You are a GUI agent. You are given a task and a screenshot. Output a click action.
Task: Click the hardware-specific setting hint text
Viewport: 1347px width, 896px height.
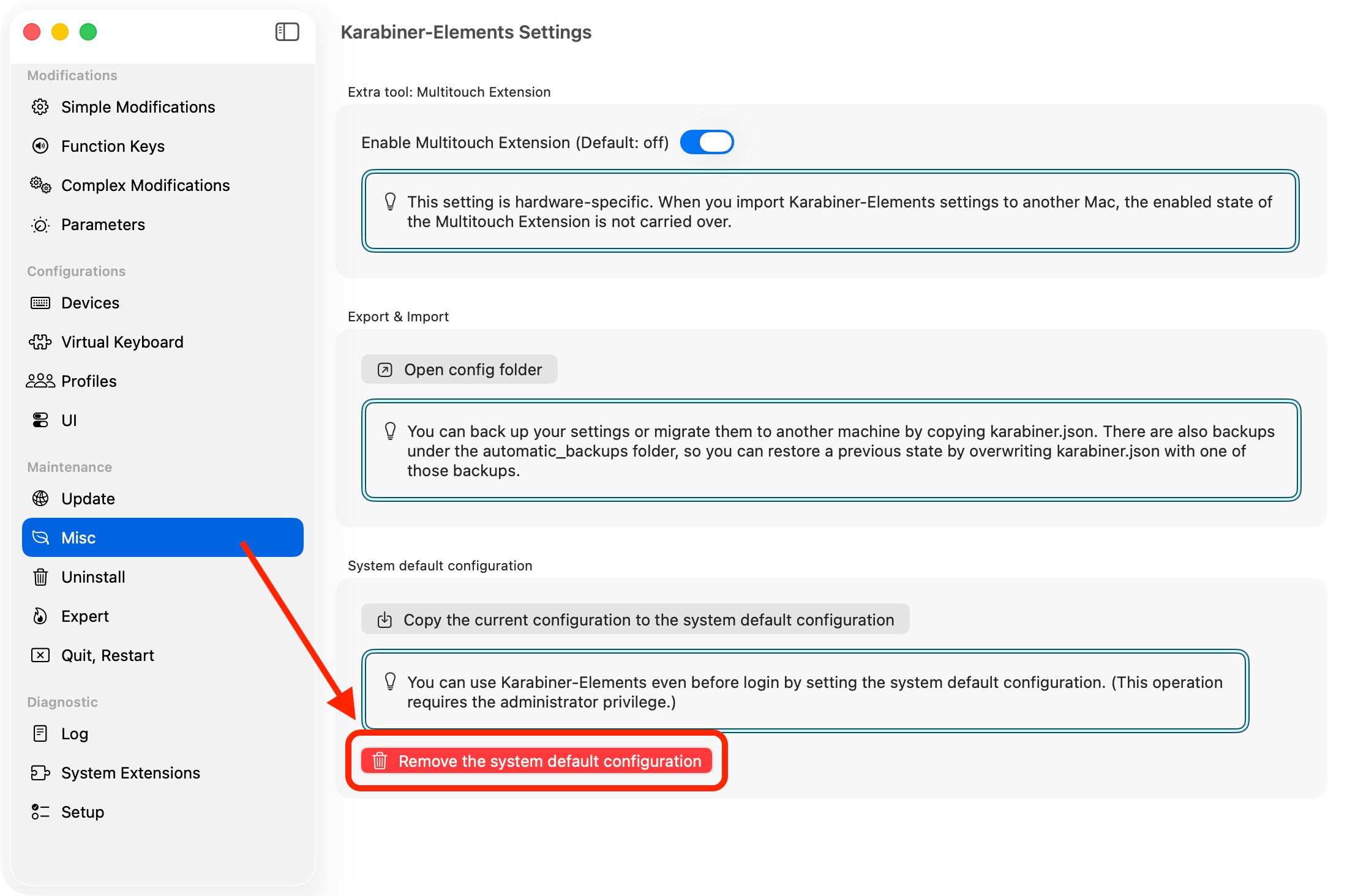click(839, 212)
